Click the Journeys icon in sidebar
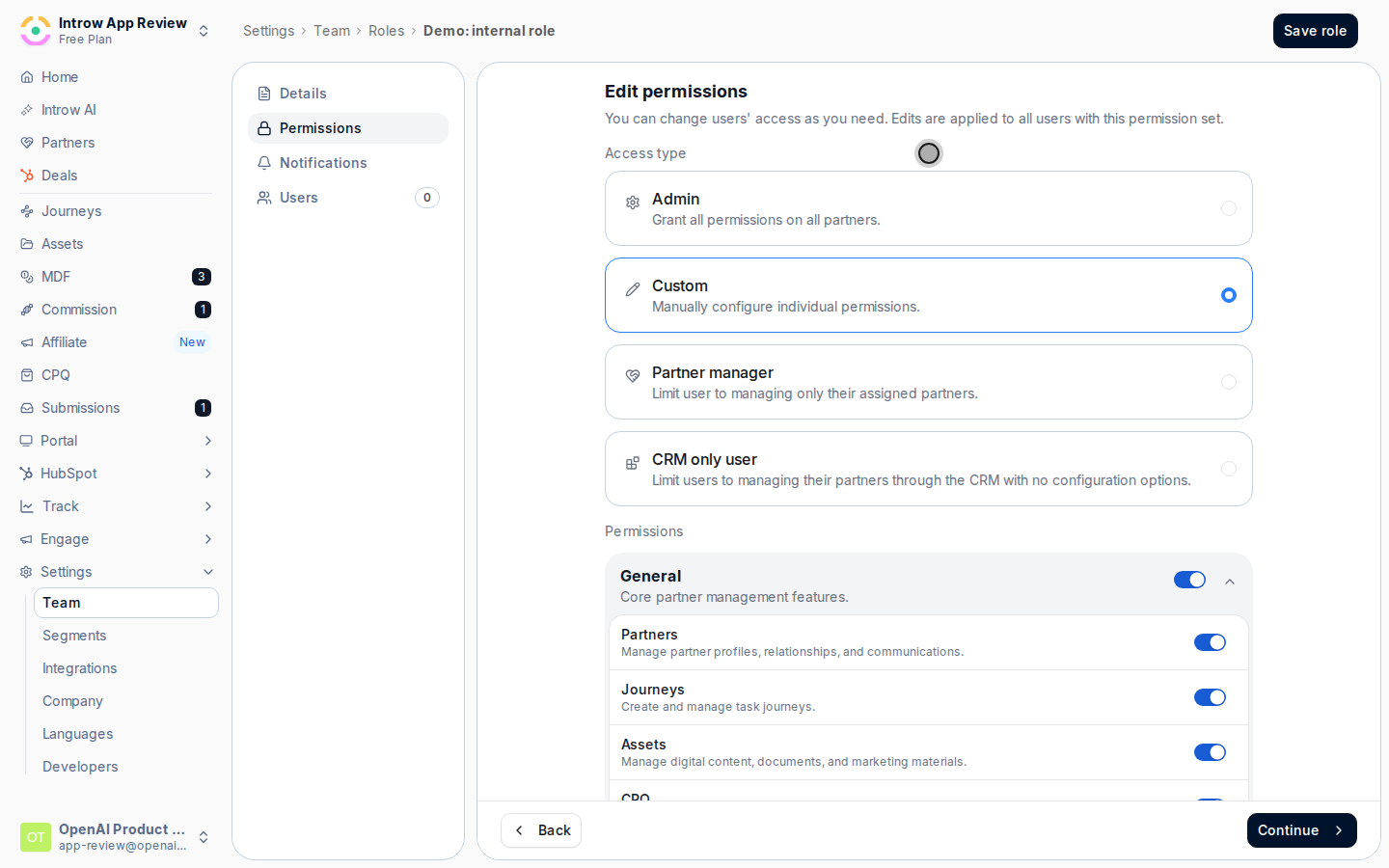1389x868 pixels. [x=27, y=211]
